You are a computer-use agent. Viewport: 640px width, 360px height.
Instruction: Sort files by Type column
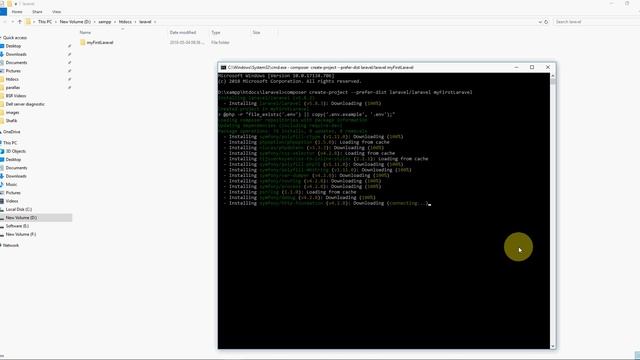[x=216, y=32]
